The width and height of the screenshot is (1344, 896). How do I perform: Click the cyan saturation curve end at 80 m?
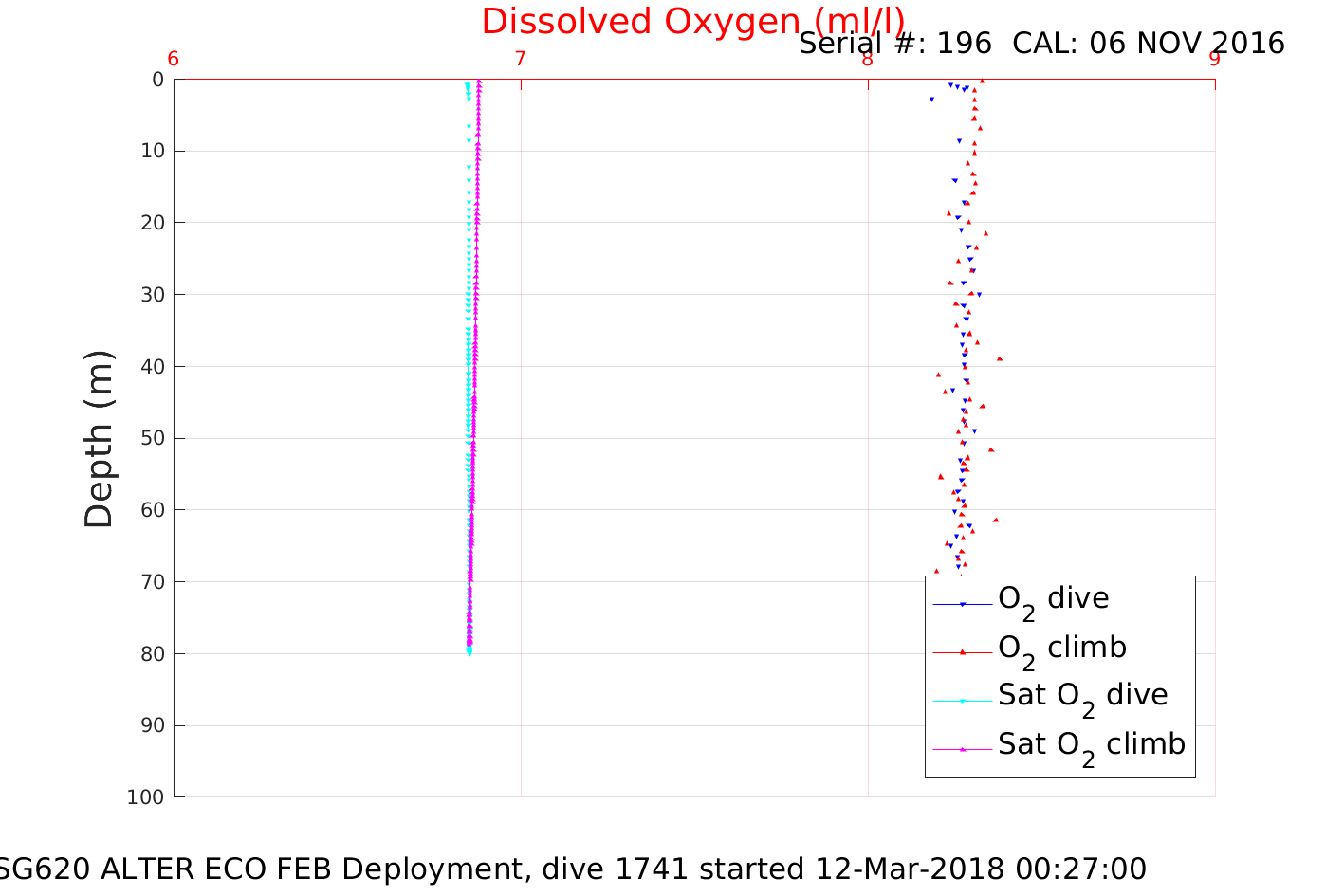click(469, 652)
